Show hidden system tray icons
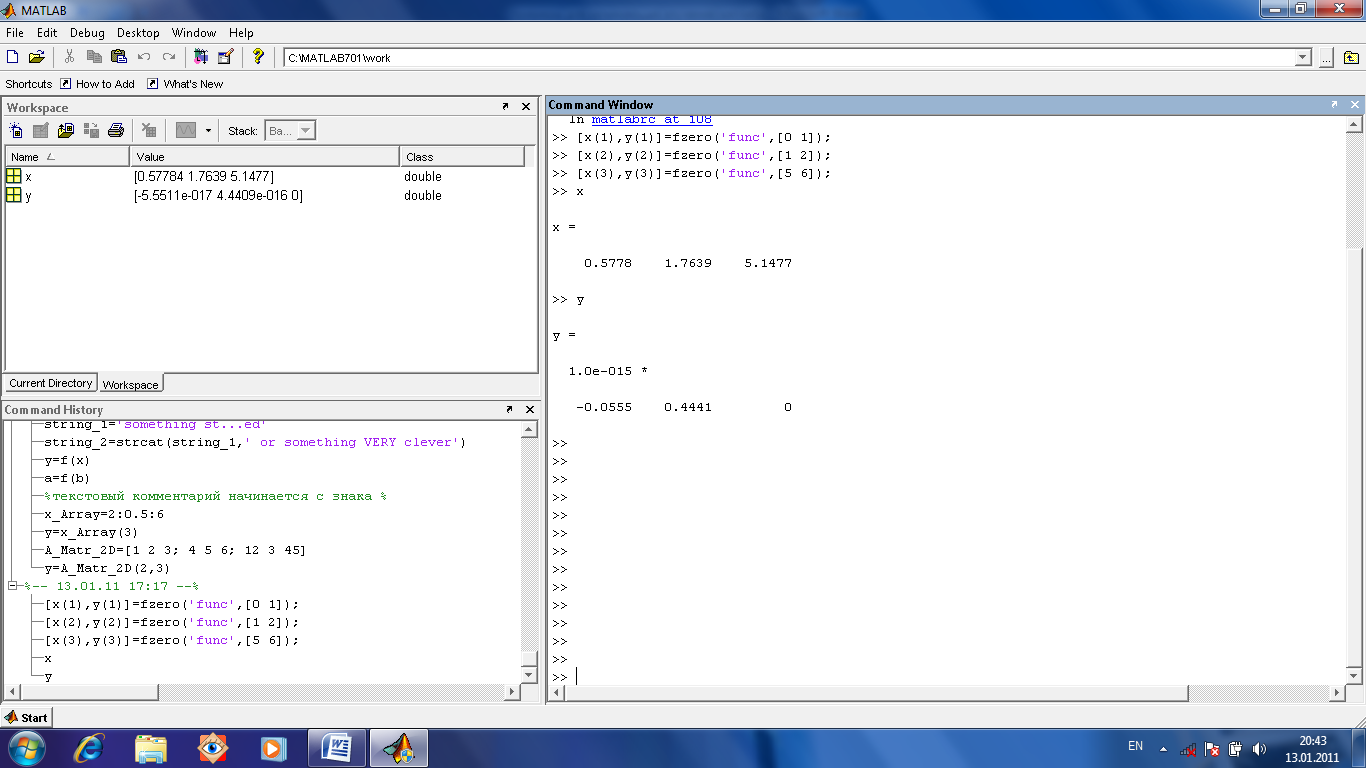 pos(1163,748)
